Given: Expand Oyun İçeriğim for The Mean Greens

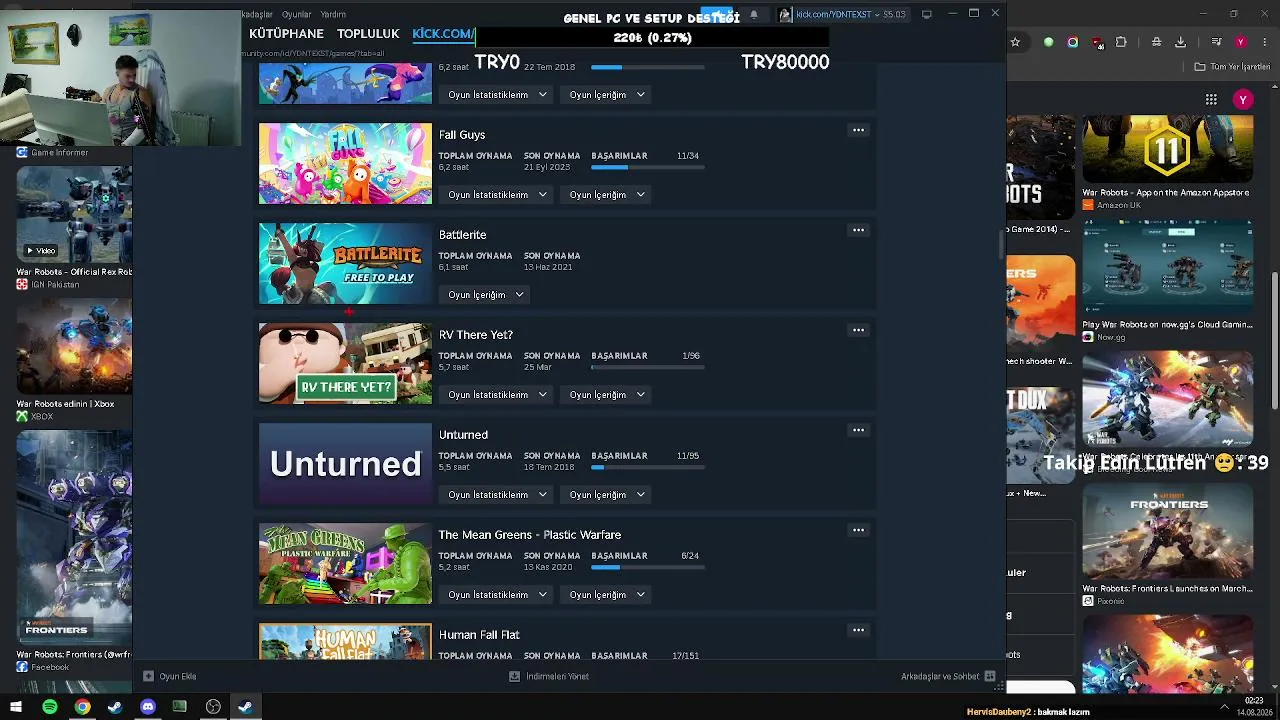Looking at the screenshot, I should pyautogui.click(x=607, y=595).
